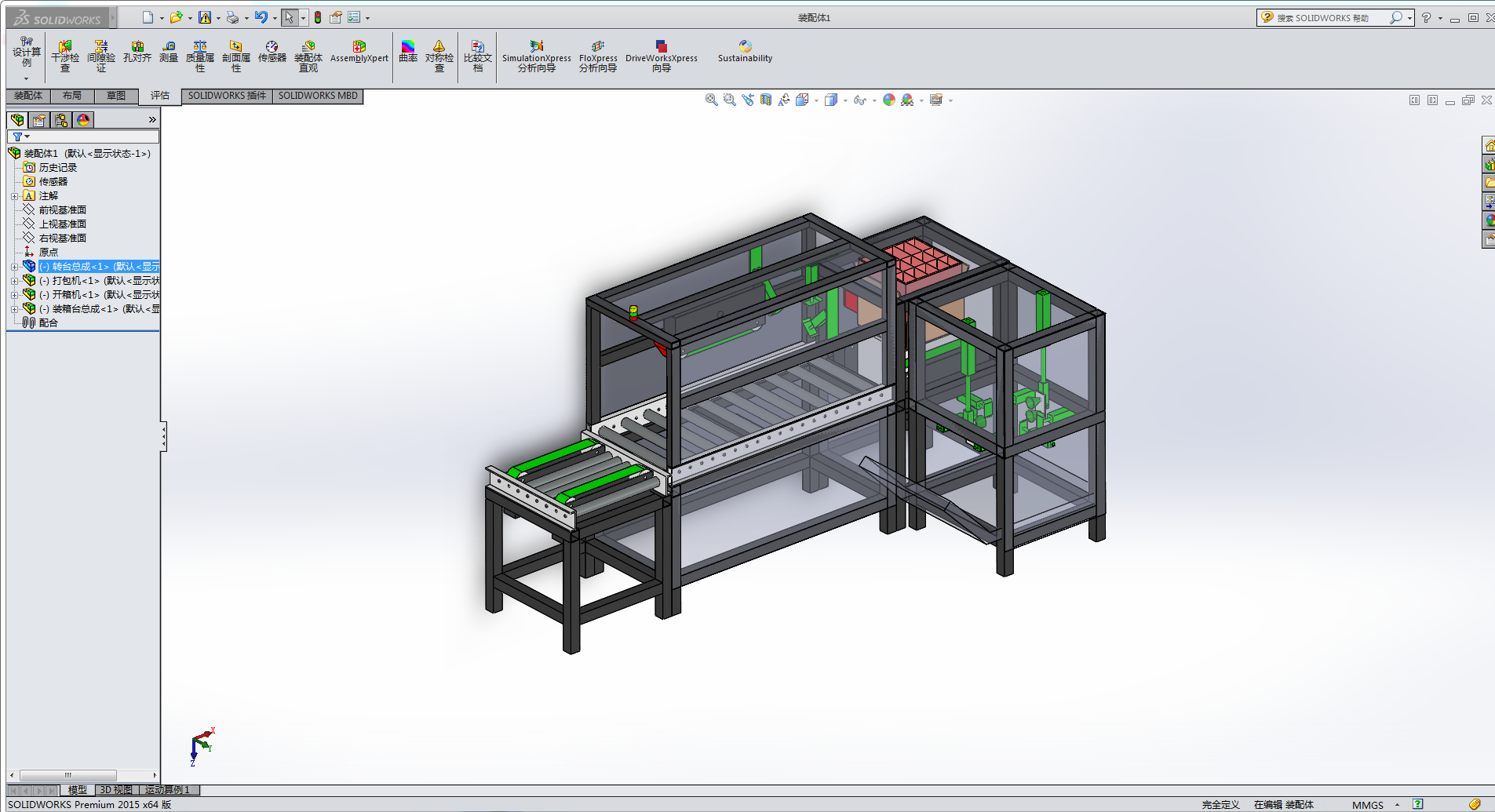The height and width of the screenshot is (812, 1495).
Task: Open the feature tree filter dropdown
Action: 20,137
